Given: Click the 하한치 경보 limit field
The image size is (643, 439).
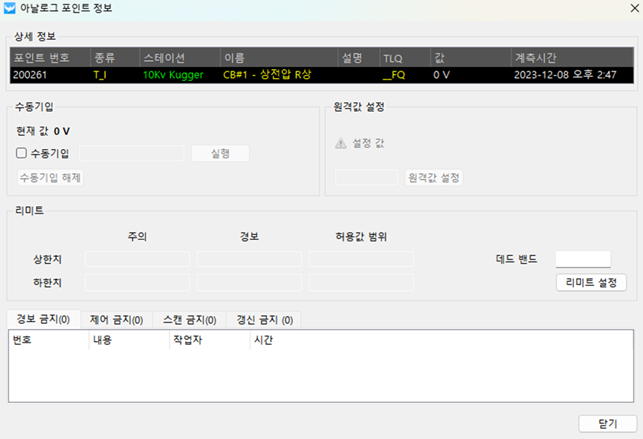Looking at the screenshot, I should [249, 282].
